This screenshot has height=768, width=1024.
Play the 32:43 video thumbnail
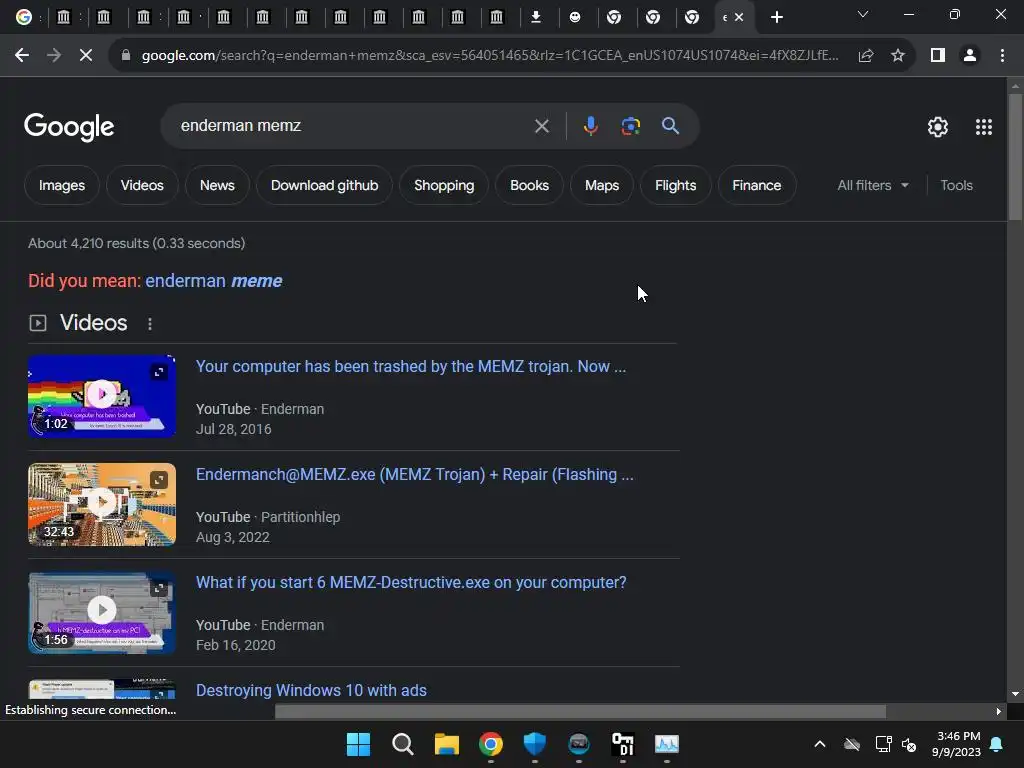(102, 504)
